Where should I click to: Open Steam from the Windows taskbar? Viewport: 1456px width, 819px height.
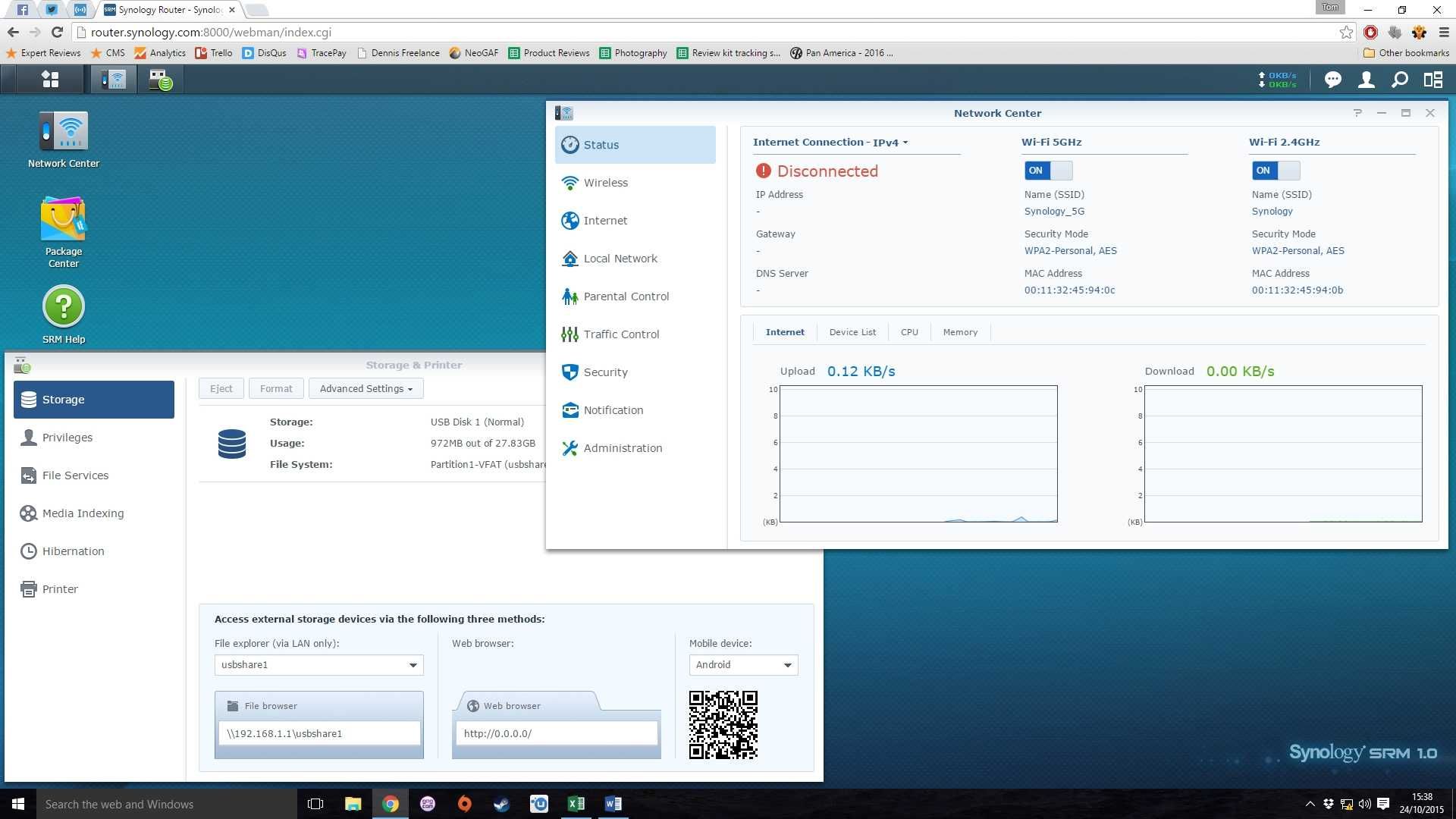501,804
